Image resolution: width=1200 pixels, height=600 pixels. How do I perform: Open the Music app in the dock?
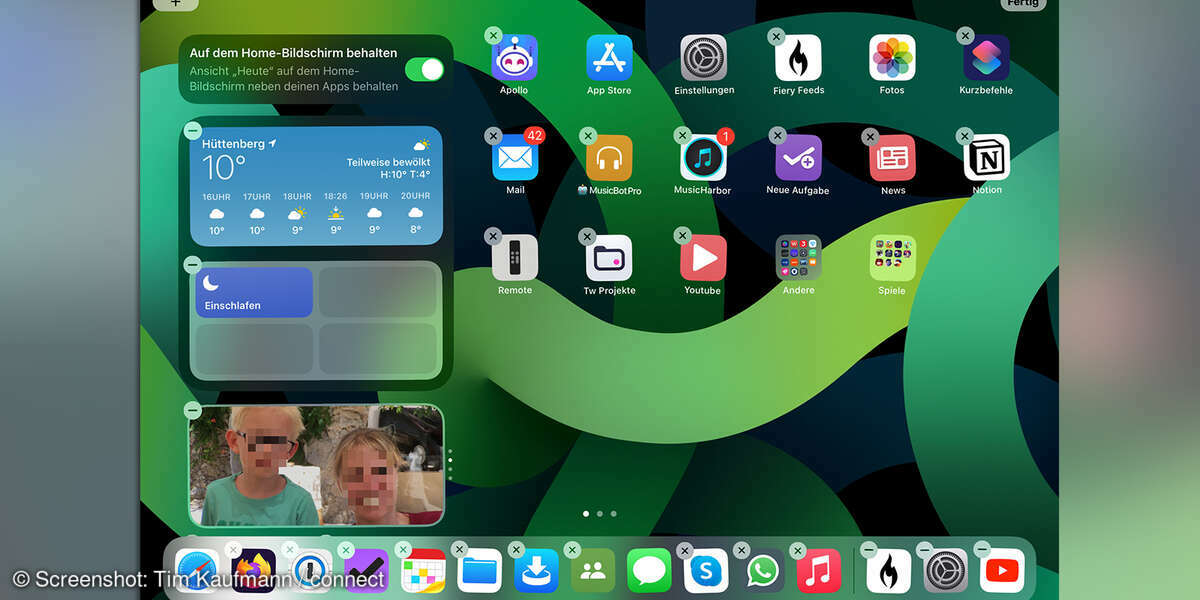819,571
